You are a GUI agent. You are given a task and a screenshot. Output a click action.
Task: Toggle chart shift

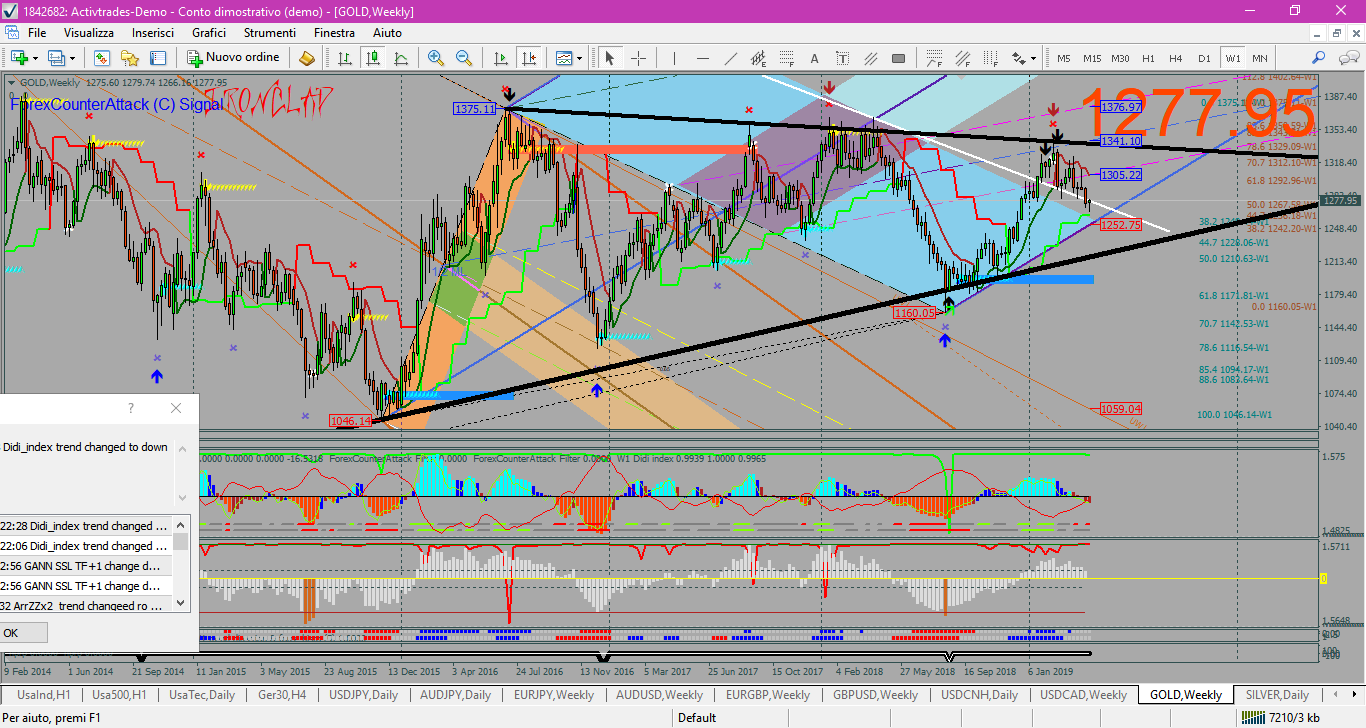[x=529, y=57]
